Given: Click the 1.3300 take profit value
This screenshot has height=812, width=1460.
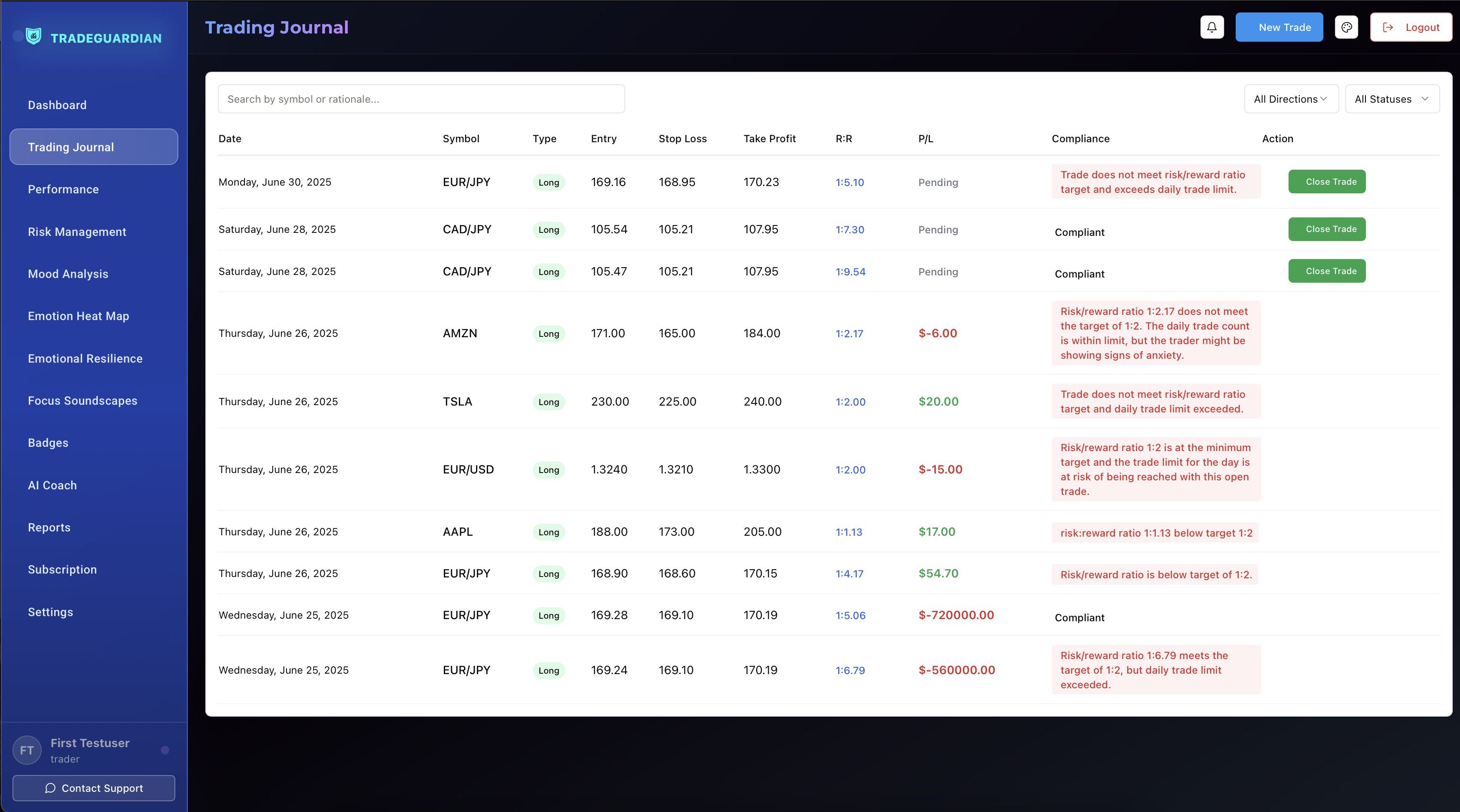Looking at the screenshot, I should tap(762, 469).
